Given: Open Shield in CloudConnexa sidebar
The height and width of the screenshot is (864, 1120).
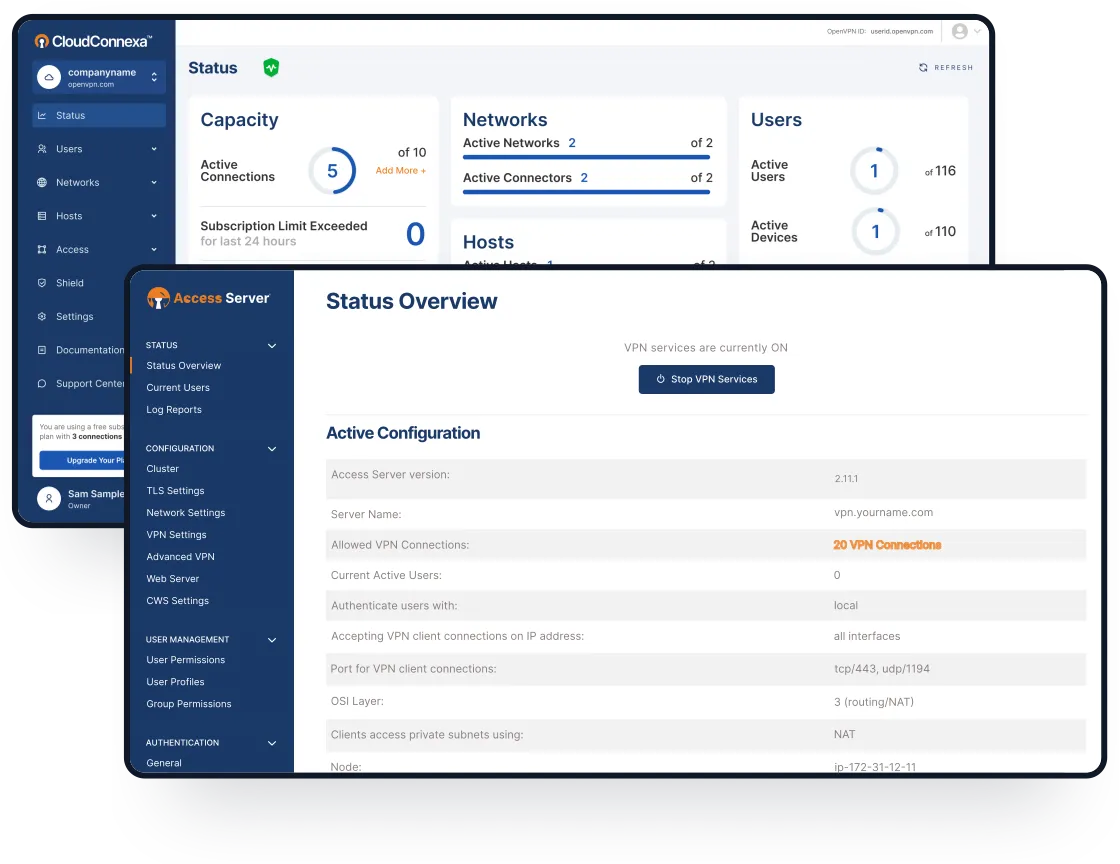Looking at the screenshot, I should point(70,283).
